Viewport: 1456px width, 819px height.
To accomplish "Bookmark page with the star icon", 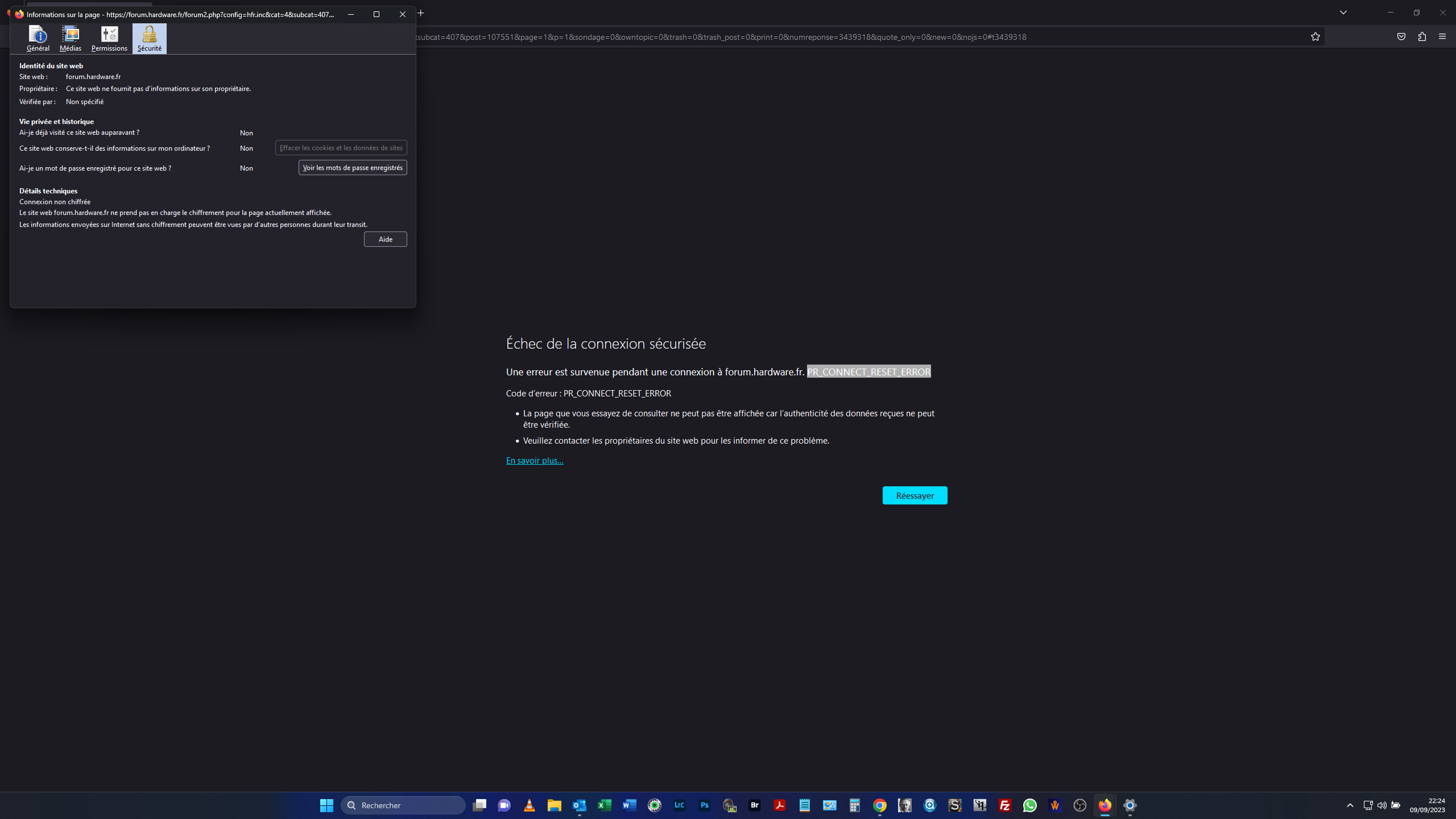I will click(1316, 37).
